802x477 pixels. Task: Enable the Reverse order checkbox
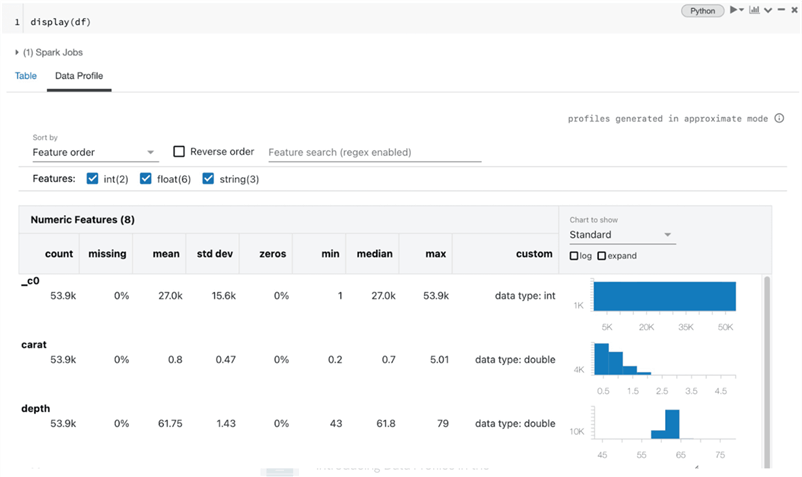click(180, 152)
